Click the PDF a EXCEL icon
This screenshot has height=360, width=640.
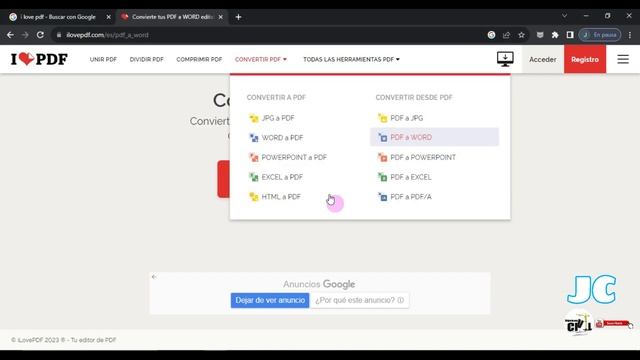click(382, 177)
